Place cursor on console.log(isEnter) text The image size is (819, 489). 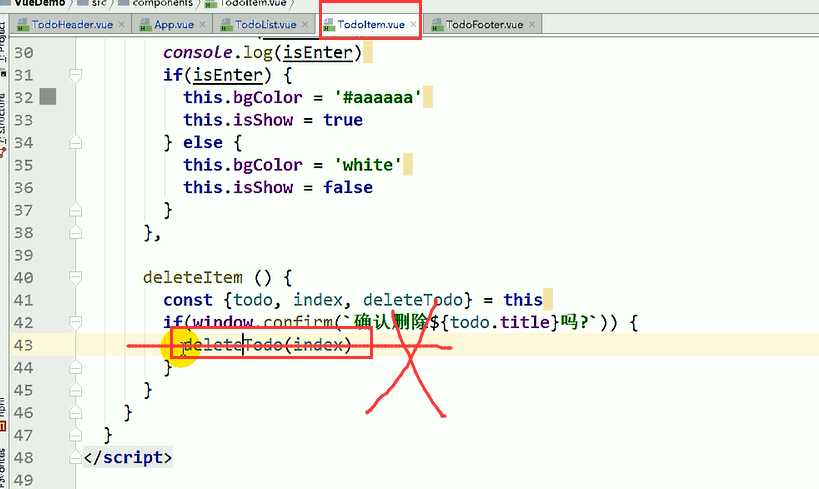[263, 52]
